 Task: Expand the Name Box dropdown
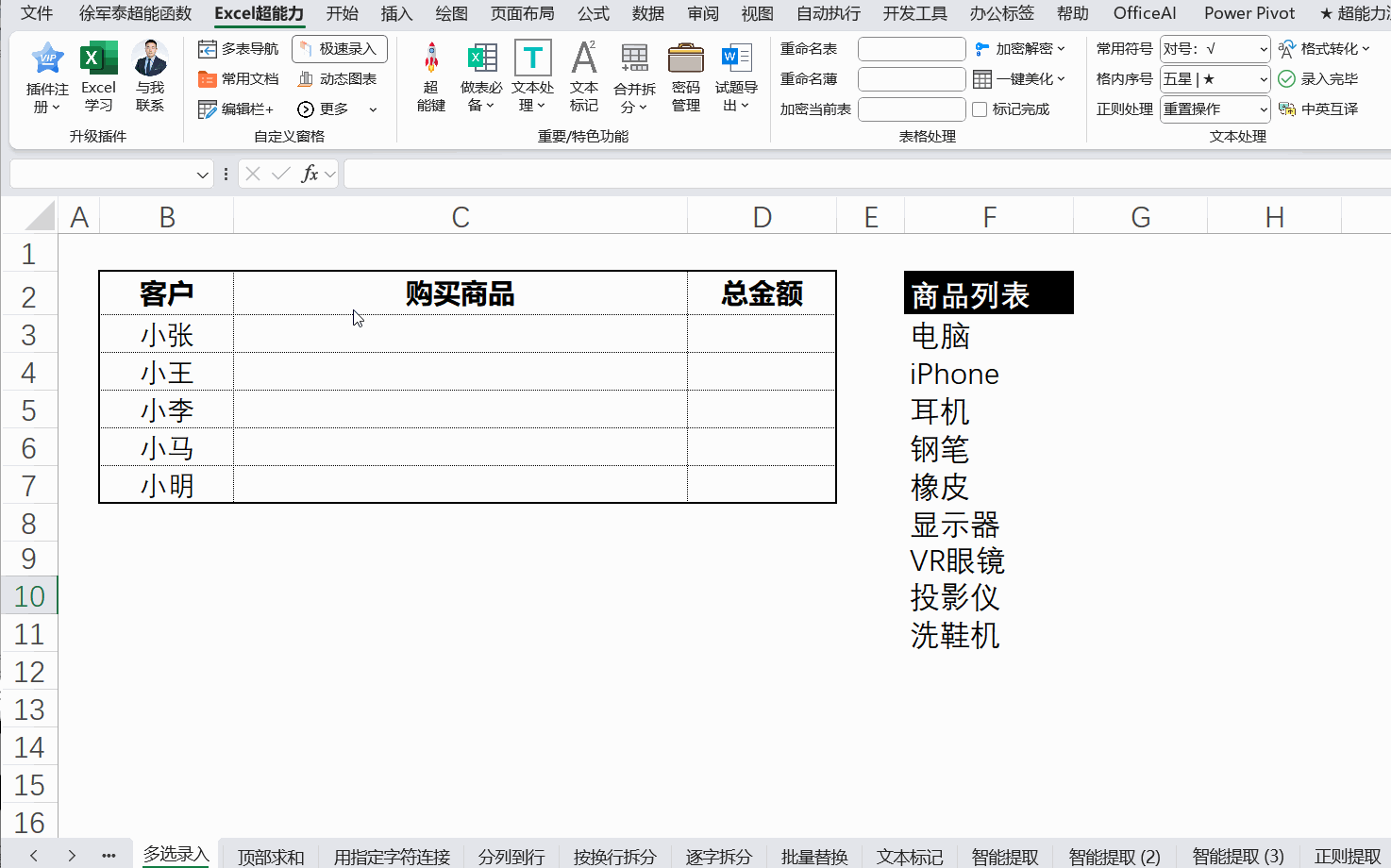tap(202, 175)
